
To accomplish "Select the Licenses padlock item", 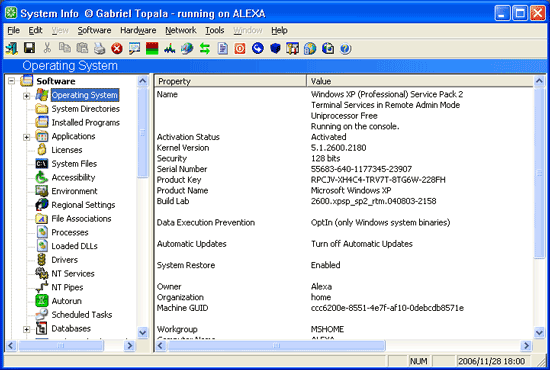I will coord(67,150).
